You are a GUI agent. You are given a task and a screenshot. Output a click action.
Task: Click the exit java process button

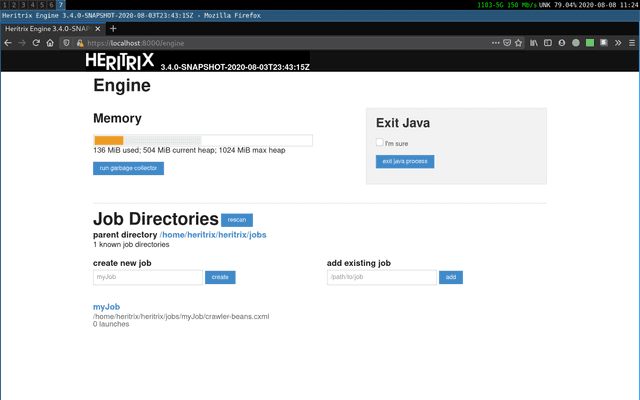pos(405,161)
